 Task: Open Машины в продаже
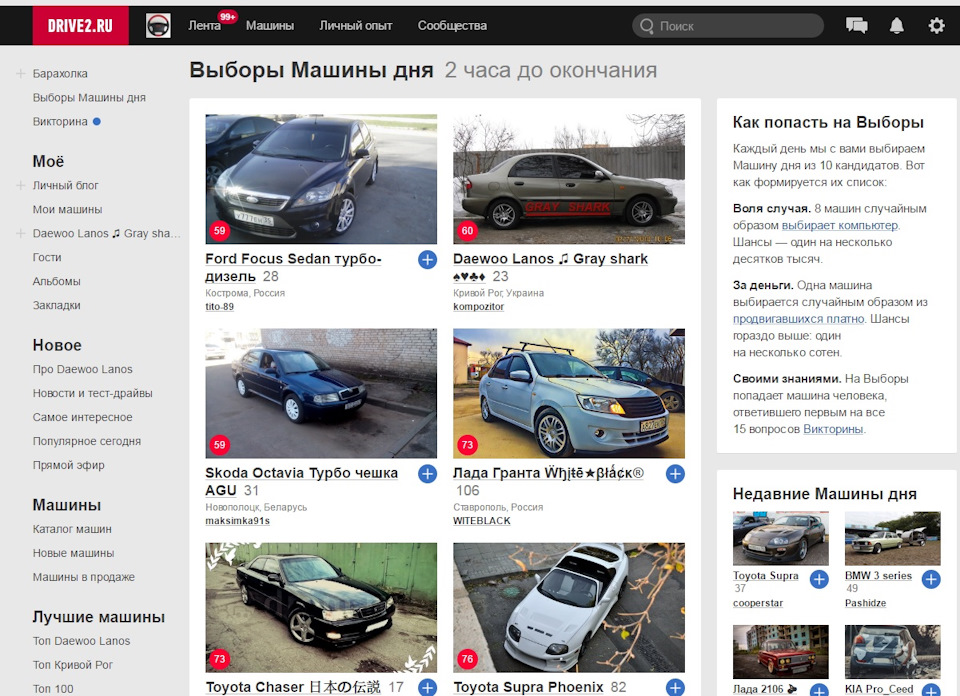pos(83,577)
